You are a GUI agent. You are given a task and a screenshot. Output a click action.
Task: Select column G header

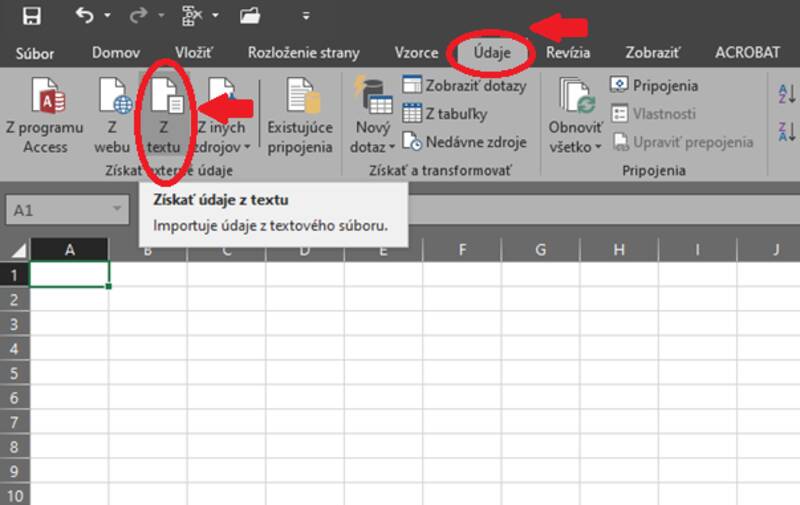tap(541, 249)
